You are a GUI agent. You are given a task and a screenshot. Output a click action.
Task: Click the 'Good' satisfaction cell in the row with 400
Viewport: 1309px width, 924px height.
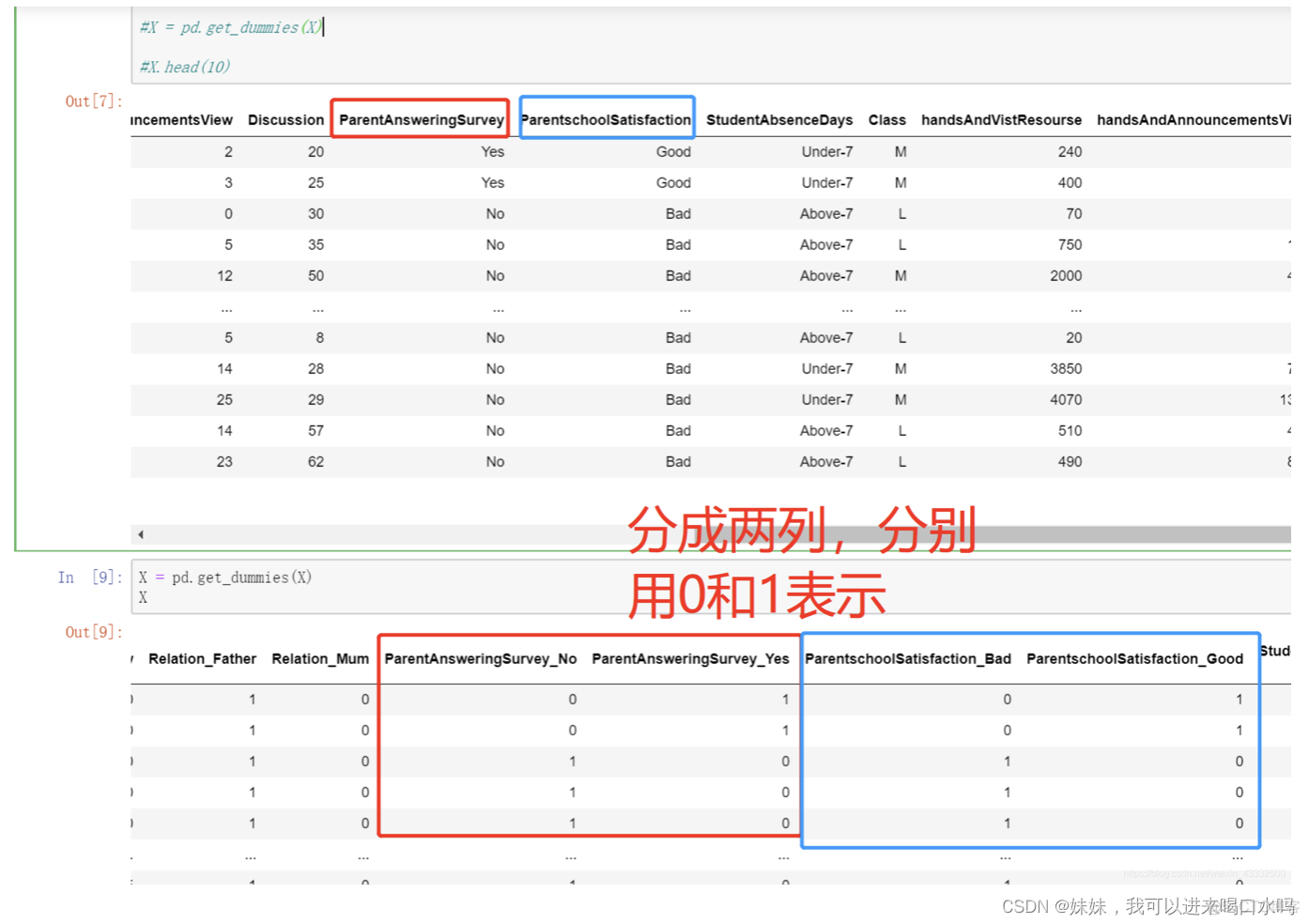pyautogui.click(x=673, y=183)
